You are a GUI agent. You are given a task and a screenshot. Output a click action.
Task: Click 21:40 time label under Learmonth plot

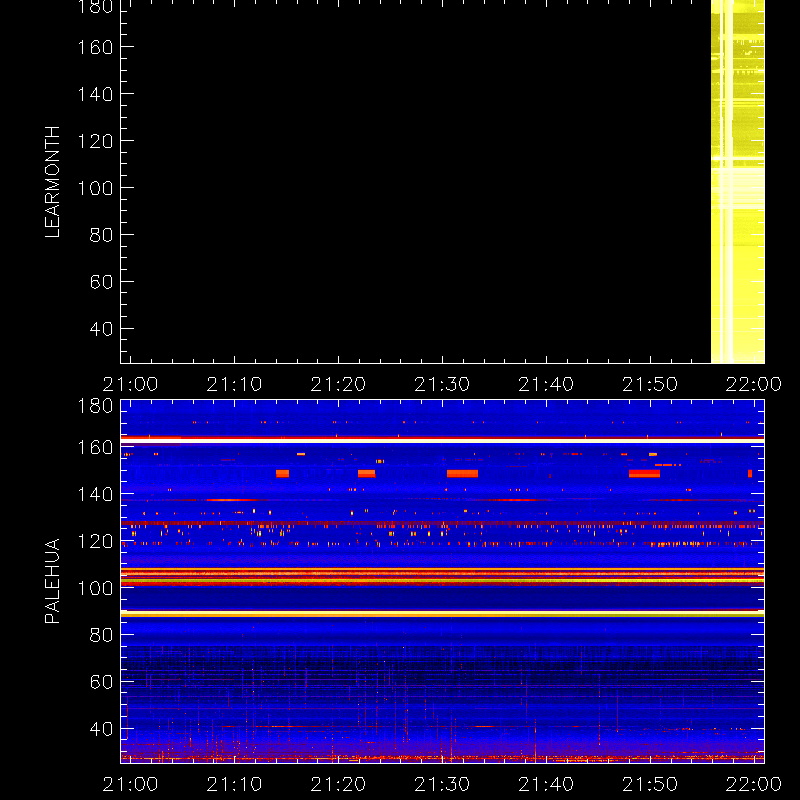coord(546,384)
